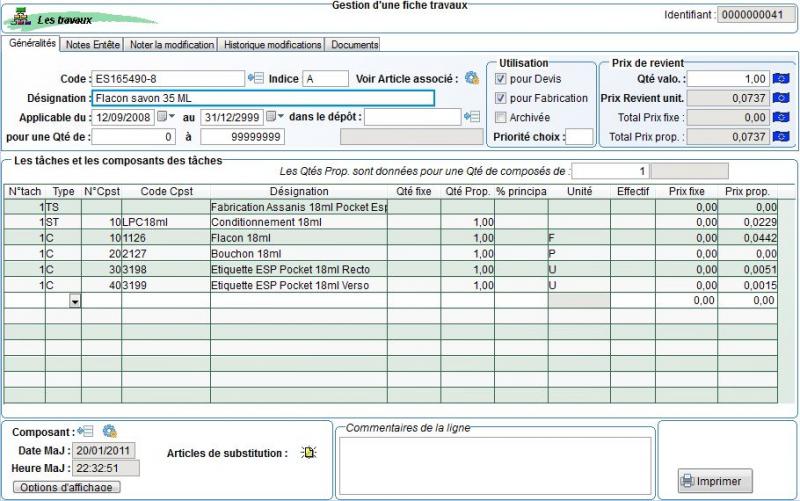Viewport: 800px width, 501px height.
Task: Click the Code field ES165490-8
Action: point(168,79)
